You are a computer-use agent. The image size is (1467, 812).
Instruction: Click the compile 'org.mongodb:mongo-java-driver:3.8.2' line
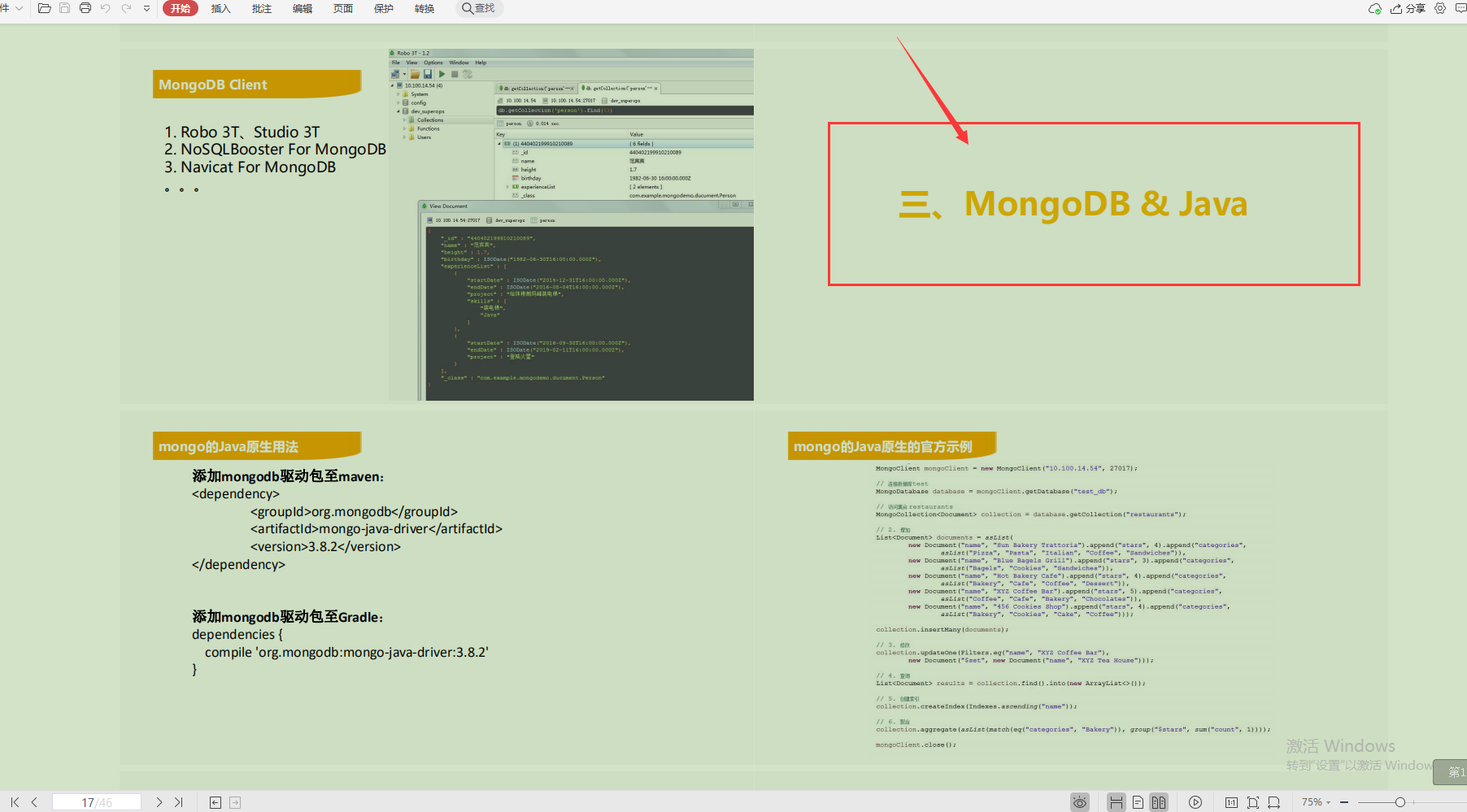point(346,653)
